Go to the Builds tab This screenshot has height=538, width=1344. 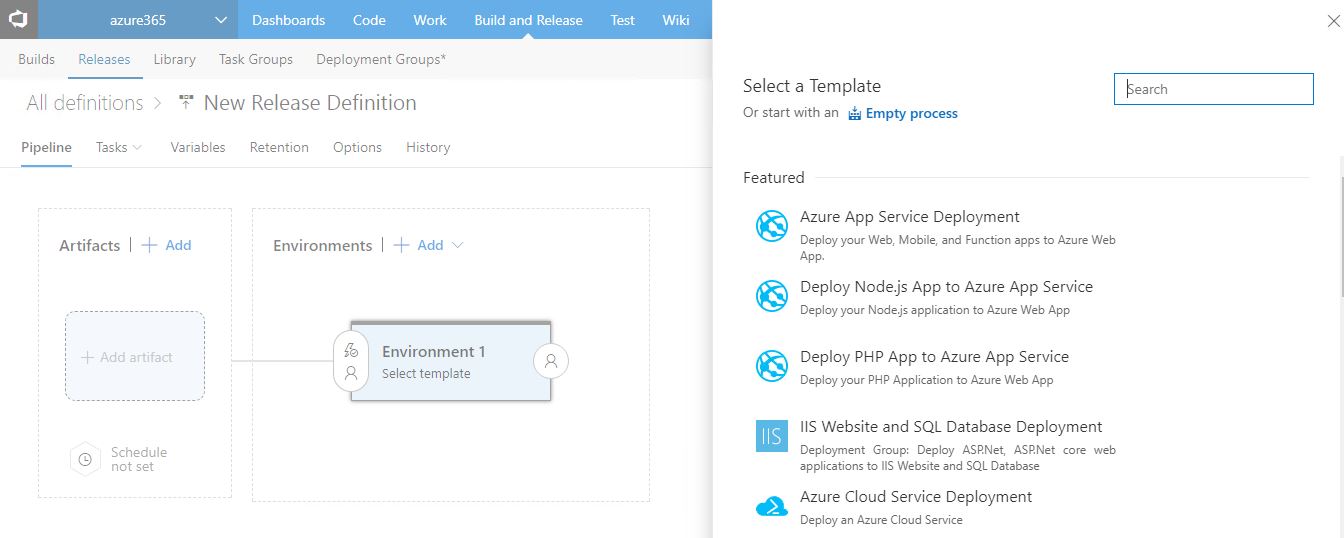coord(37,59)
